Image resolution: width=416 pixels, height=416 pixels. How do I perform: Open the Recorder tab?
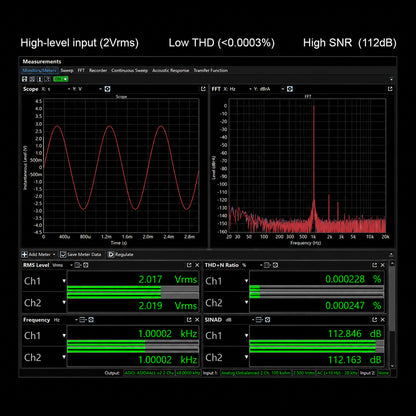click(98, 70)
